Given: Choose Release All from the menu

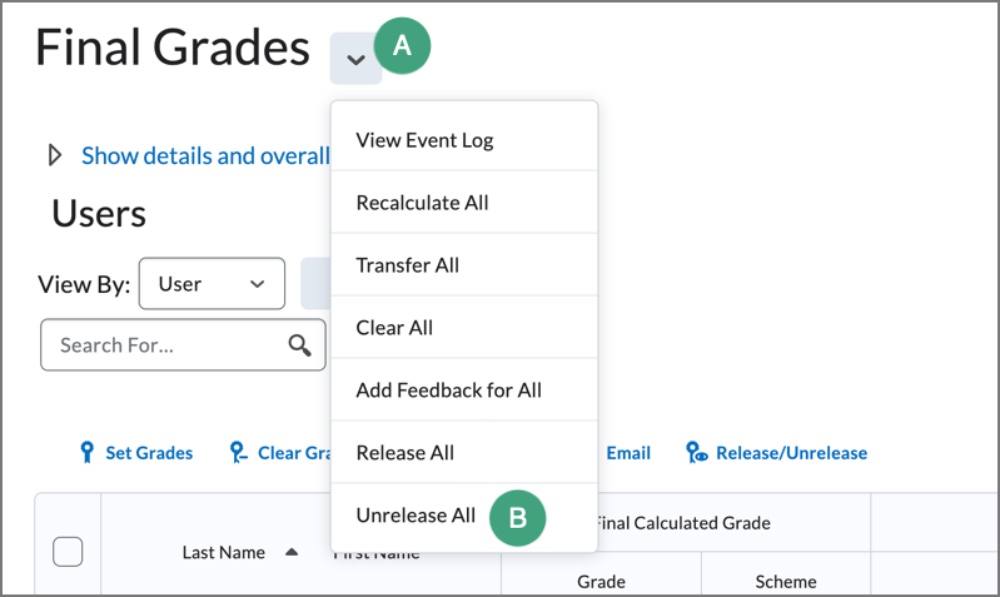Looking at the screenshot, I should click(404, 452).
